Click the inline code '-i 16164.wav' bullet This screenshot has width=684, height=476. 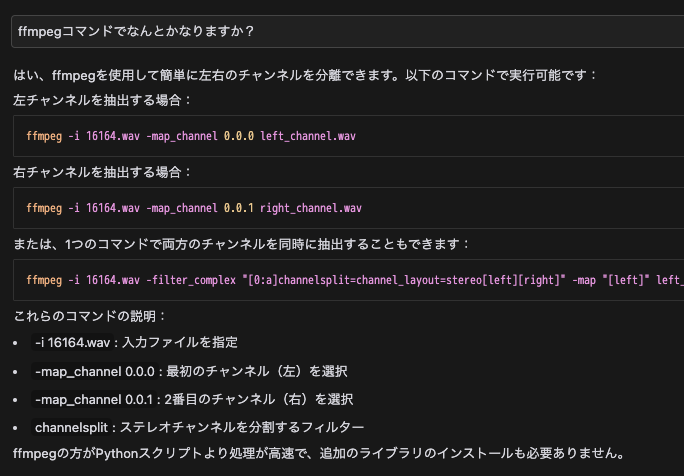72,342
